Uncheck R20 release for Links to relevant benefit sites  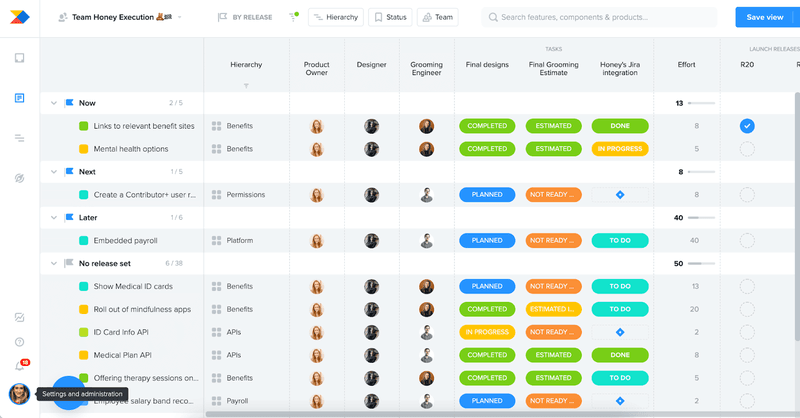[x=747, y=126]
